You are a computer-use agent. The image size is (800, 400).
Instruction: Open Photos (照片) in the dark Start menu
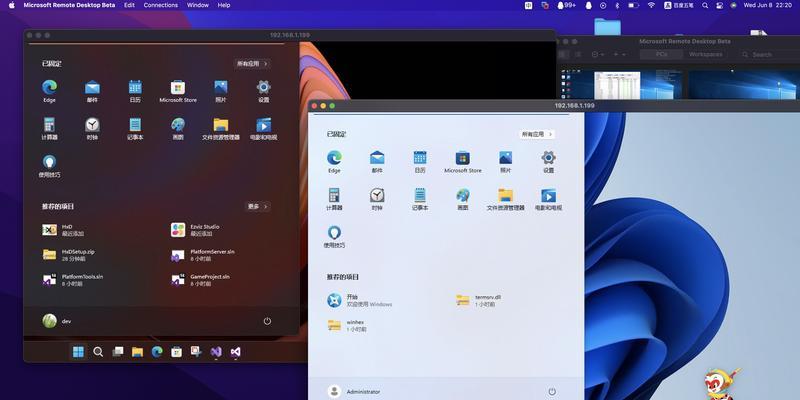tap(221, 91)
